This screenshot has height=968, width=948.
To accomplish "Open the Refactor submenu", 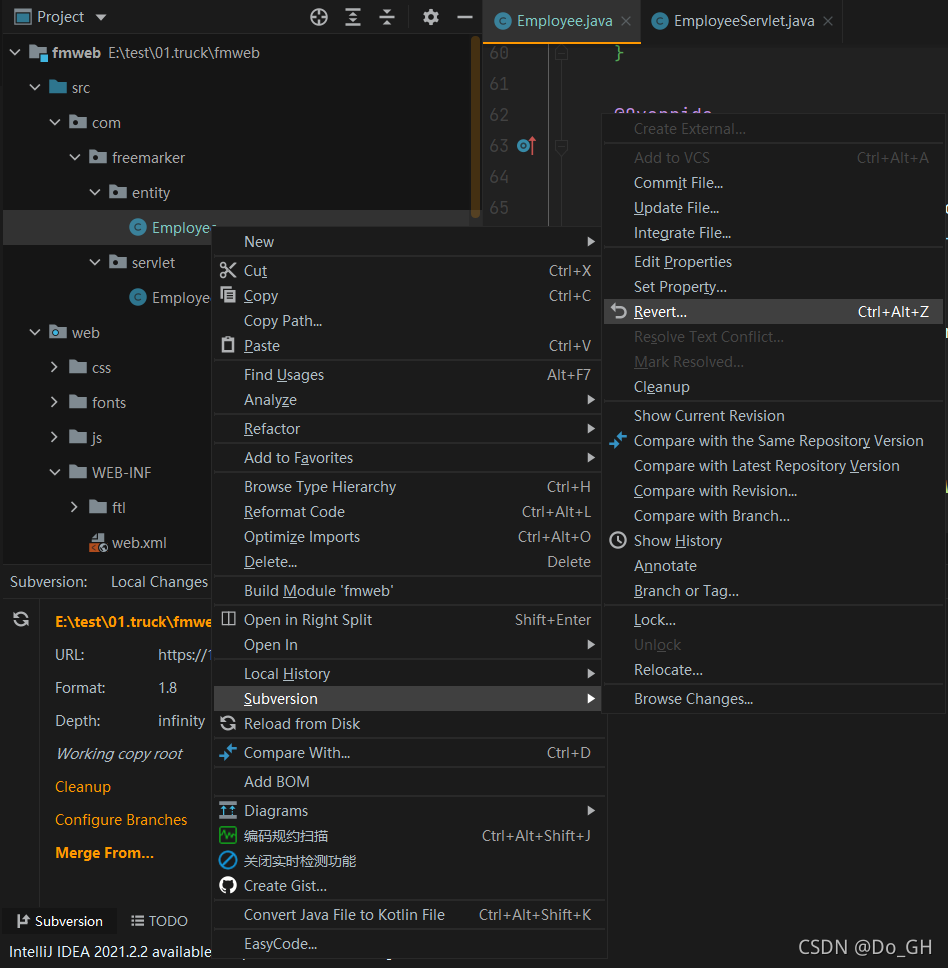I will [x=407, y=428].
